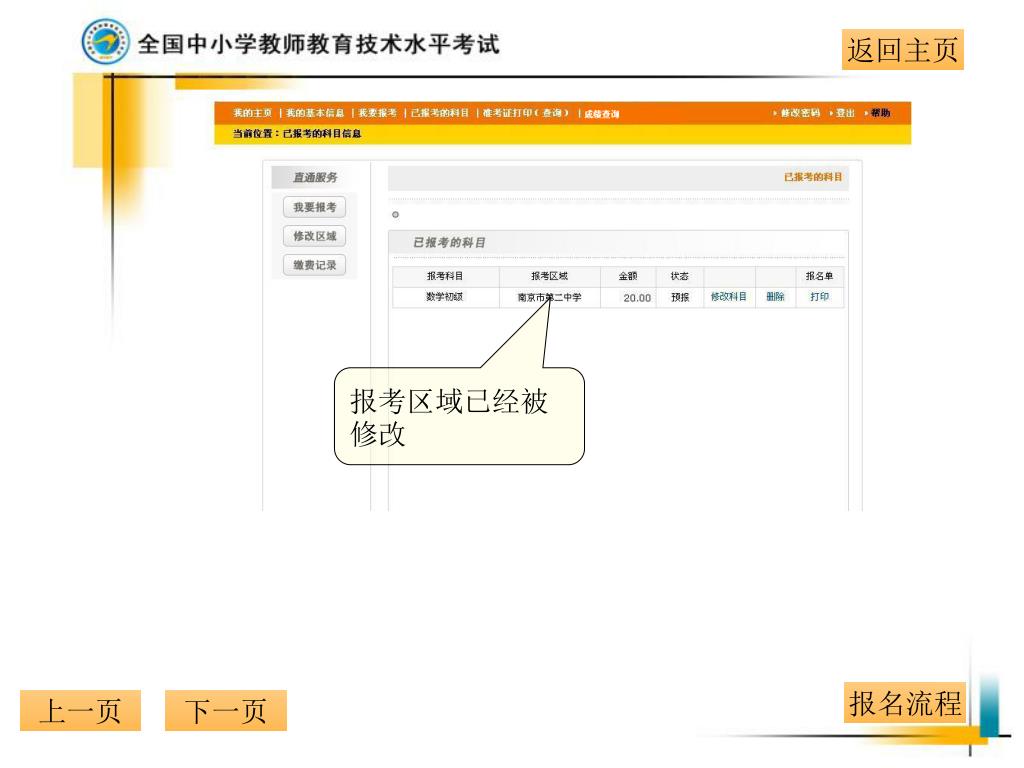Click 打印 to print the registration form
This screenshot has height=768, width=1024.
point(819,297)
